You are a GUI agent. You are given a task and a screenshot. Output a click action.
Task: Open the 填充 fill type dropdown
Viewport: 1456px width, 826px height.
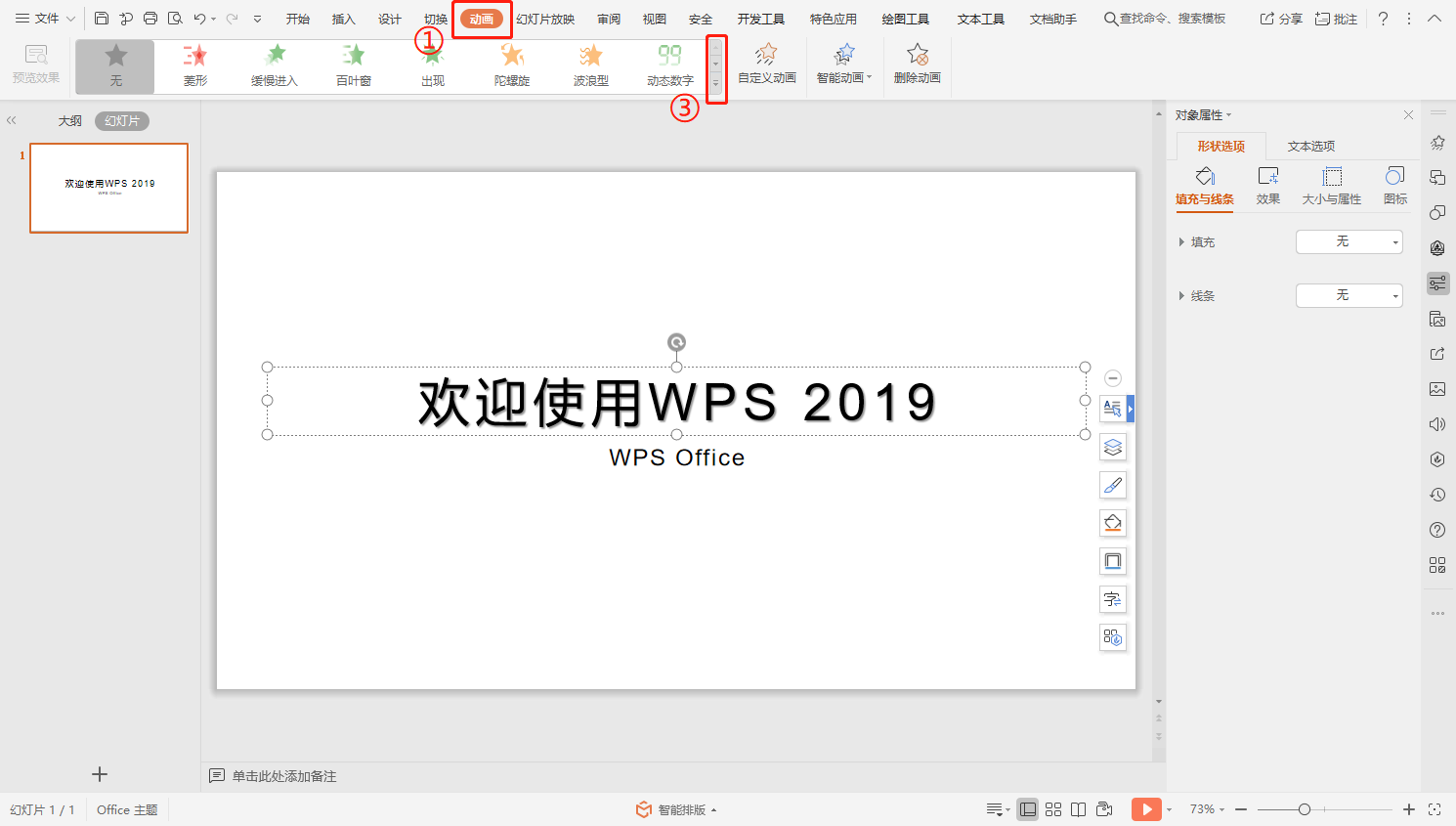pyautogui.click(x=1349, y=241)
